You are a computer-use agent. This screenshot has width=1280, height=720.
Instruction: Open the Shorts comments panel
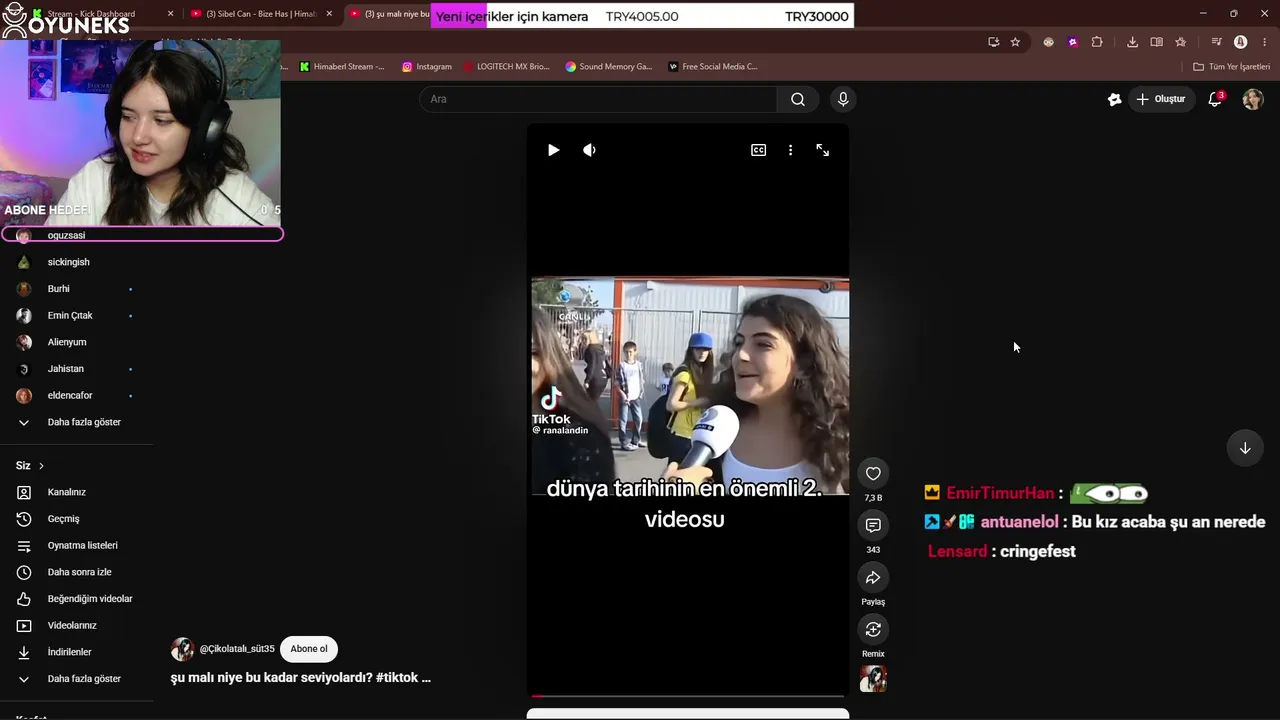coord(873,525)
